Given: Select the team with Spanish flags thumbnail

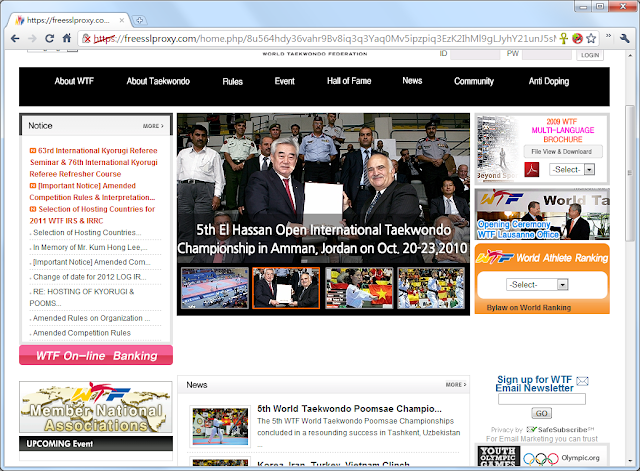Looking at the screenshot, I should point(431,288).
